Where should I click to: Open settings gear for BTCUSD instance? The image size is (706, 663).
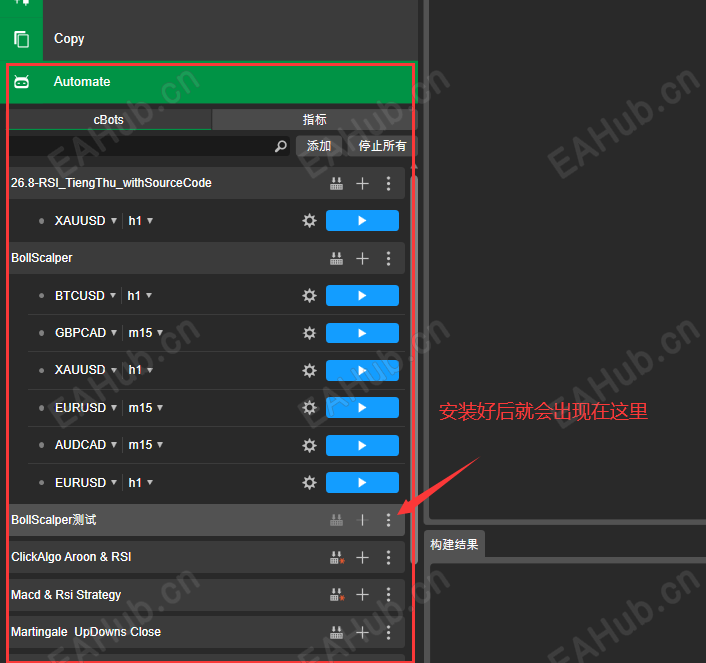point(309,295)
